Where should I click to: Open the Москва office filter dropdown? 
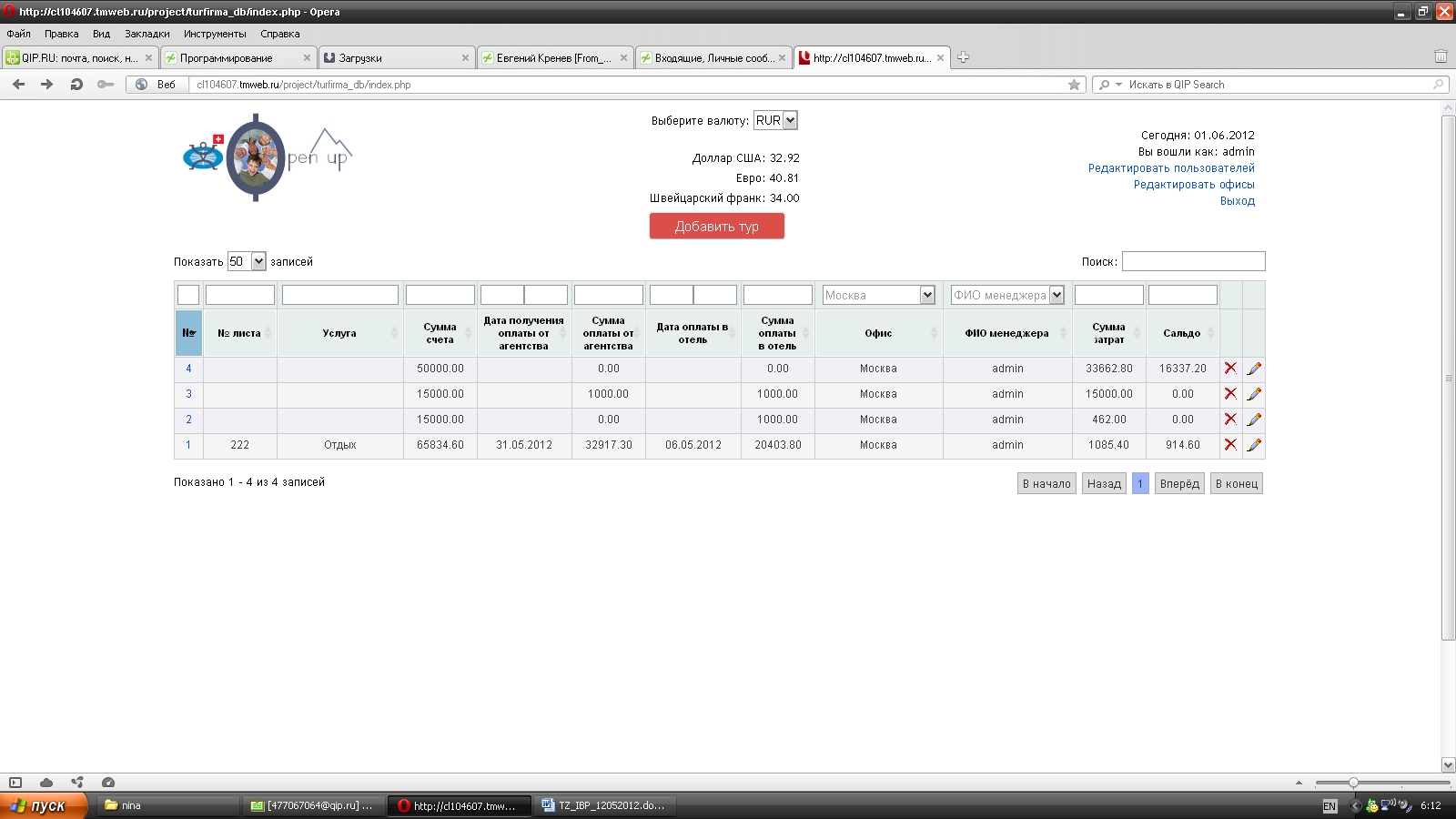(878, 295)
